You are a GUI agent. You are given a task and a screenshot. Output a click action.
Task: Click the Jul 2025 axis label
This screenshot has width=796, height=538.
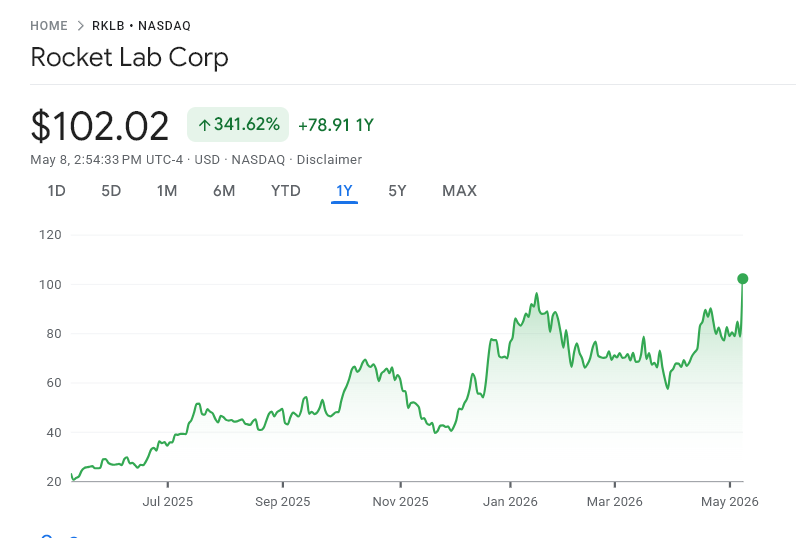point(168,502)
